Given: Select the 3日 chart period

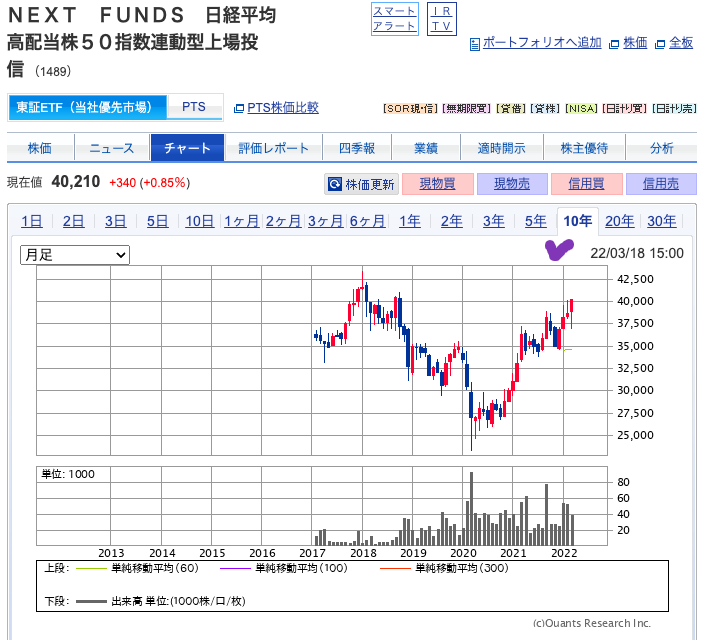Looking at the screenshot, I should click(x=116, y=221).
